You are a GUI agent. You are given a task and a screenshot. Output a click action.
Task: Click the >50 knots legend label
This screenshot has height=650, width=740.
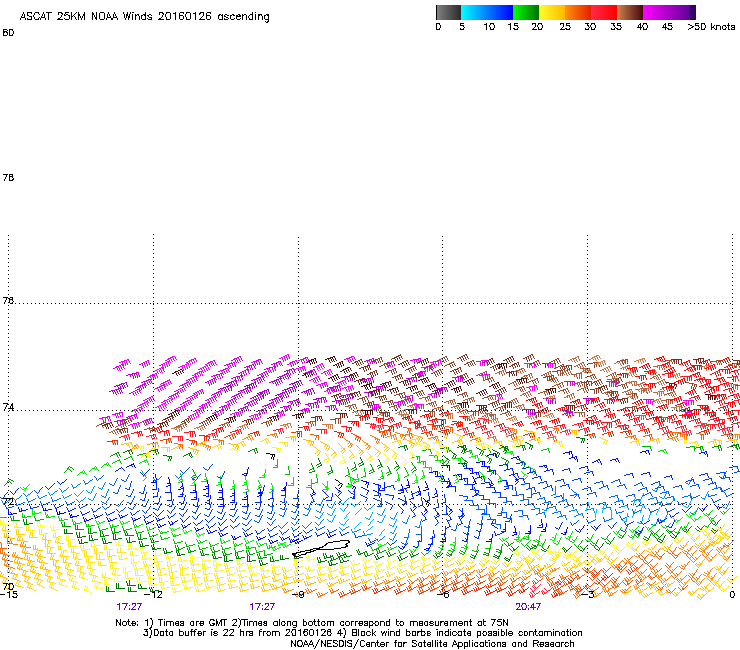711,27
